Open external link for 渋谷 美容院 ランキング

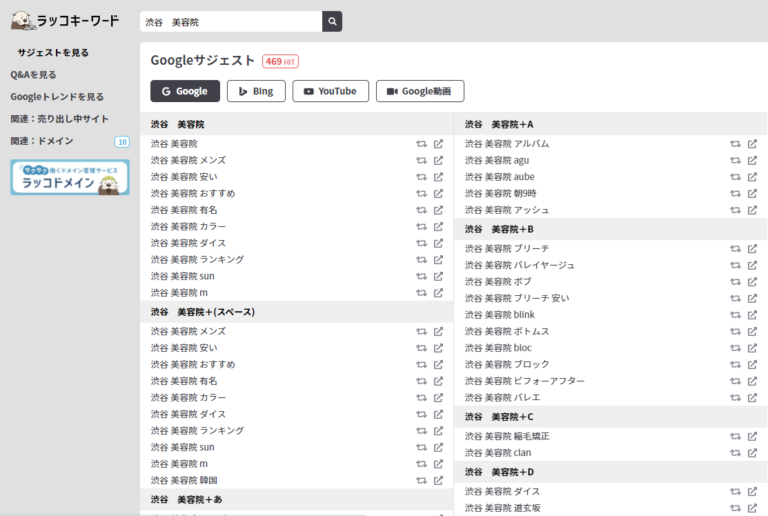(438, 259)
